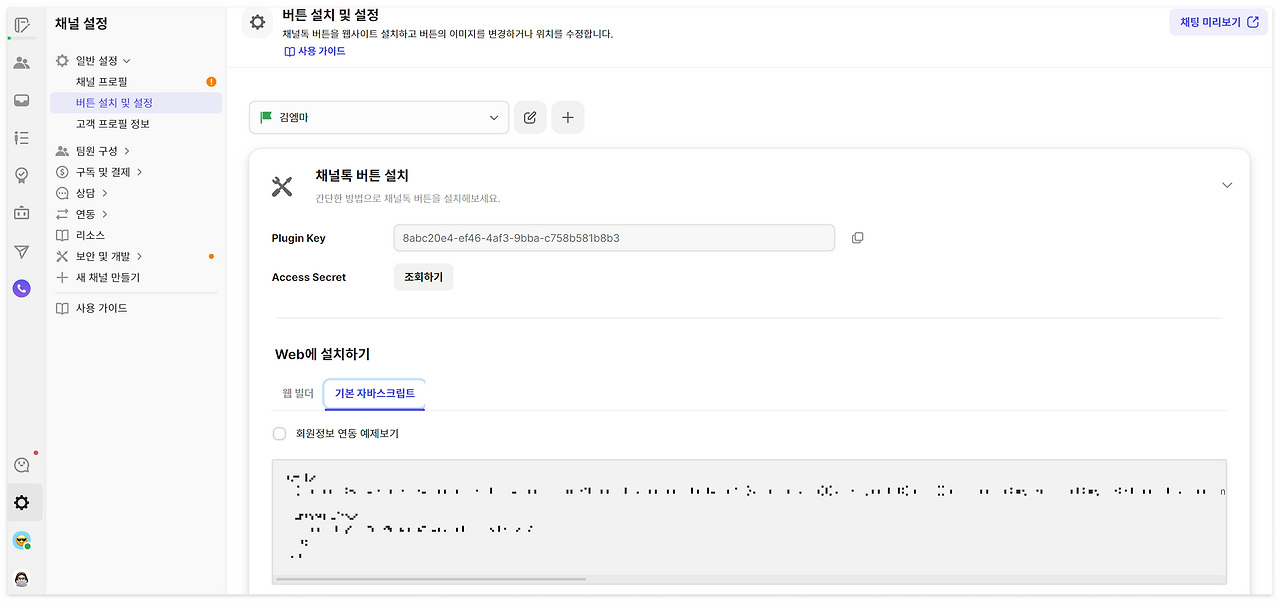Open the marketing list icon in sidebar
Image resolution: width=1280 pixels, height=602 pixels.
(21, 137)
